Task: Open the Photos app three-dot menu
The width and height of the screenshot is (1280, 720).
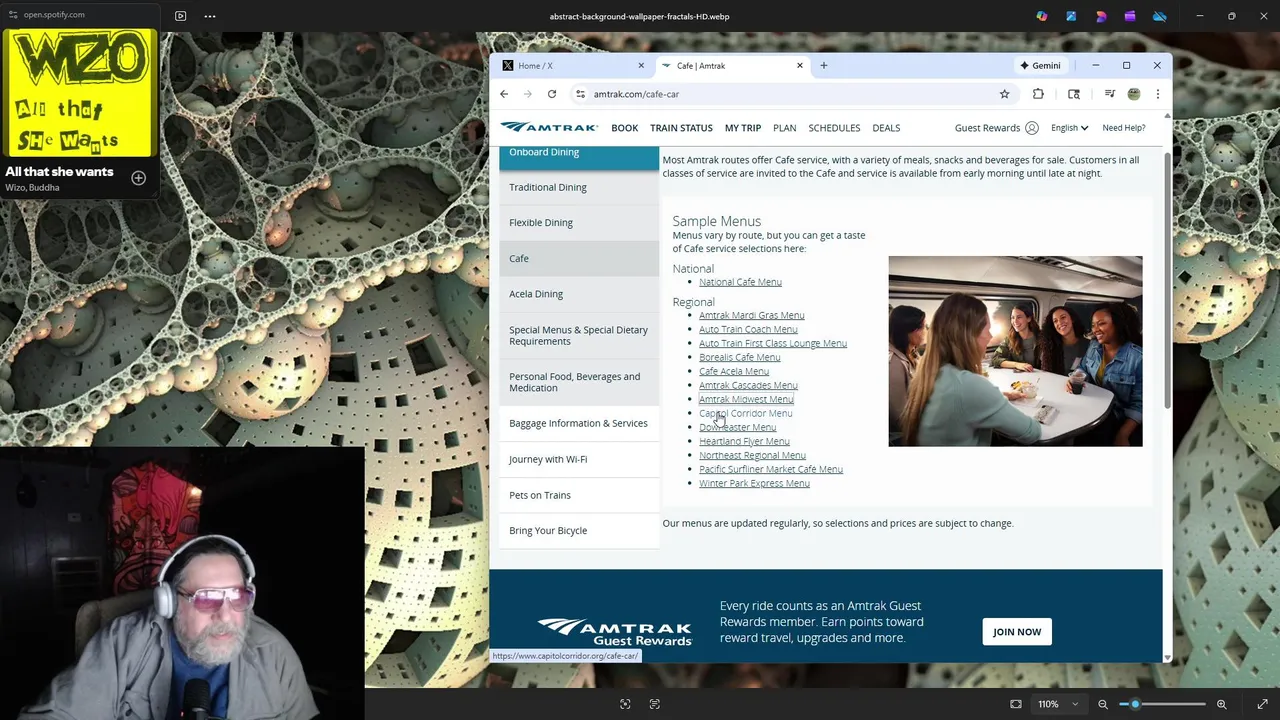Action: pos(210,16)
